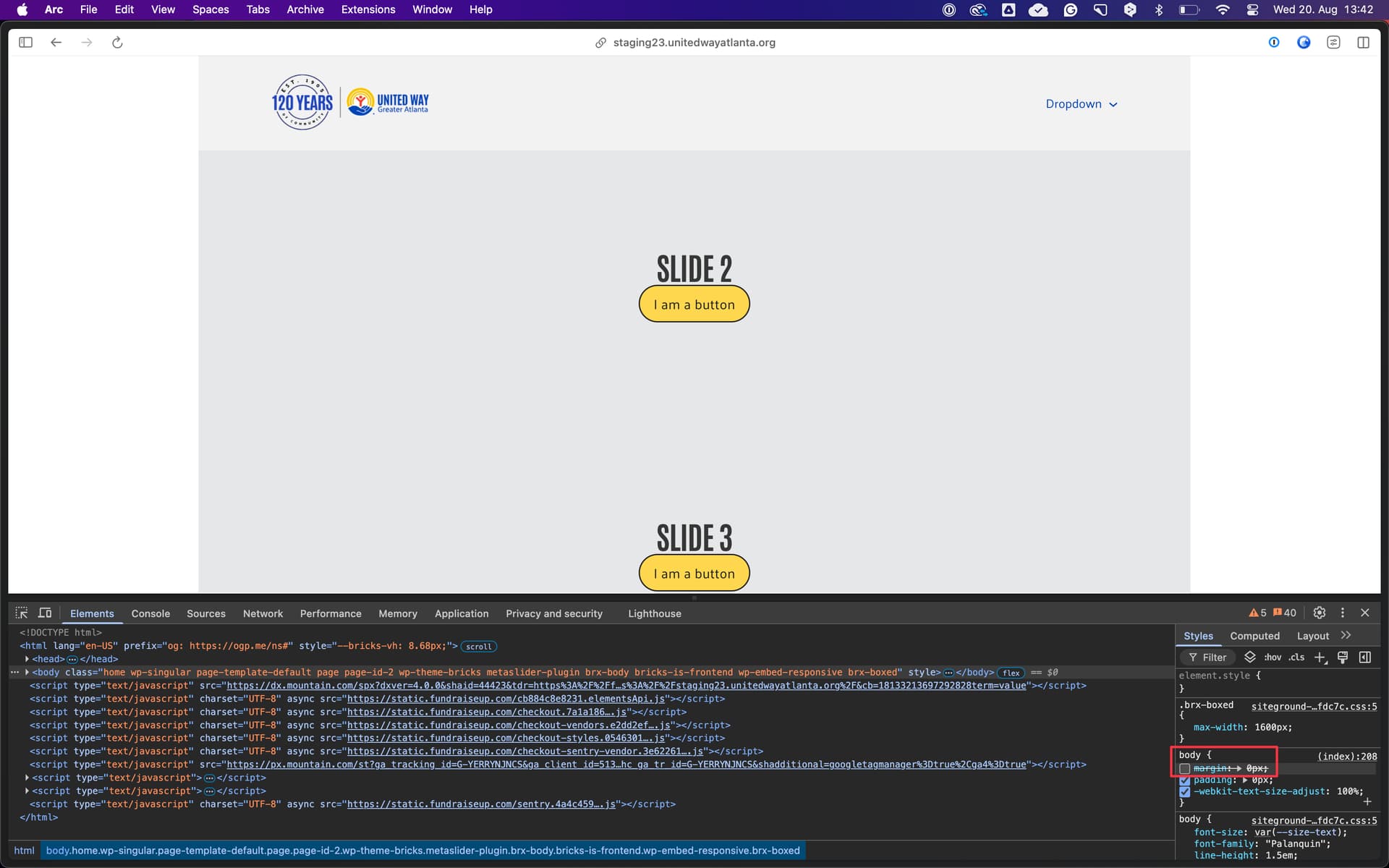The width and height of the screenshot is (1389, 868).
Task: Click the link icon in the address bar
Action: (600, 43)
